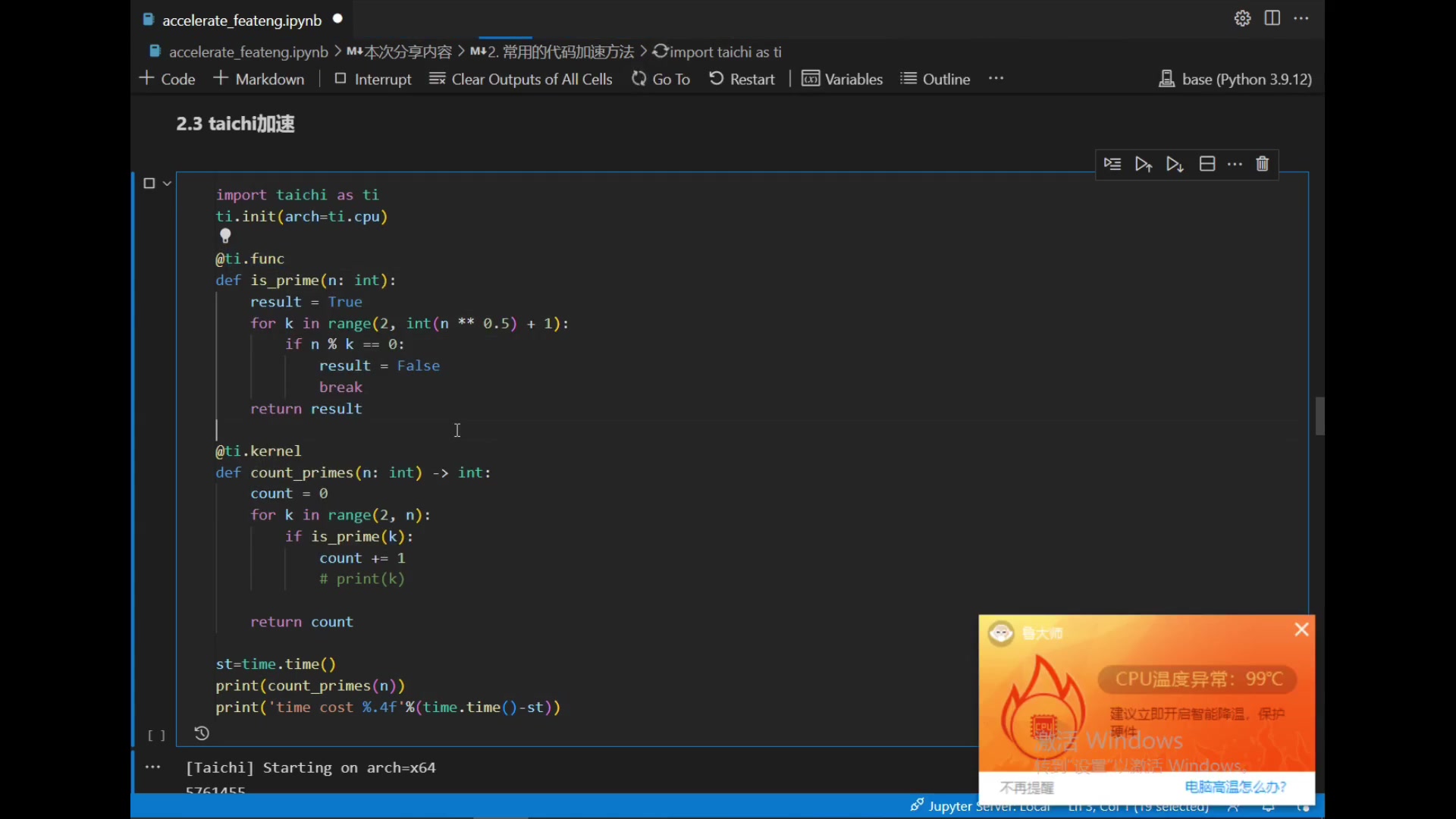
Task: Click 不再提醒 button in CPU alert
Action: point(1027,786)
